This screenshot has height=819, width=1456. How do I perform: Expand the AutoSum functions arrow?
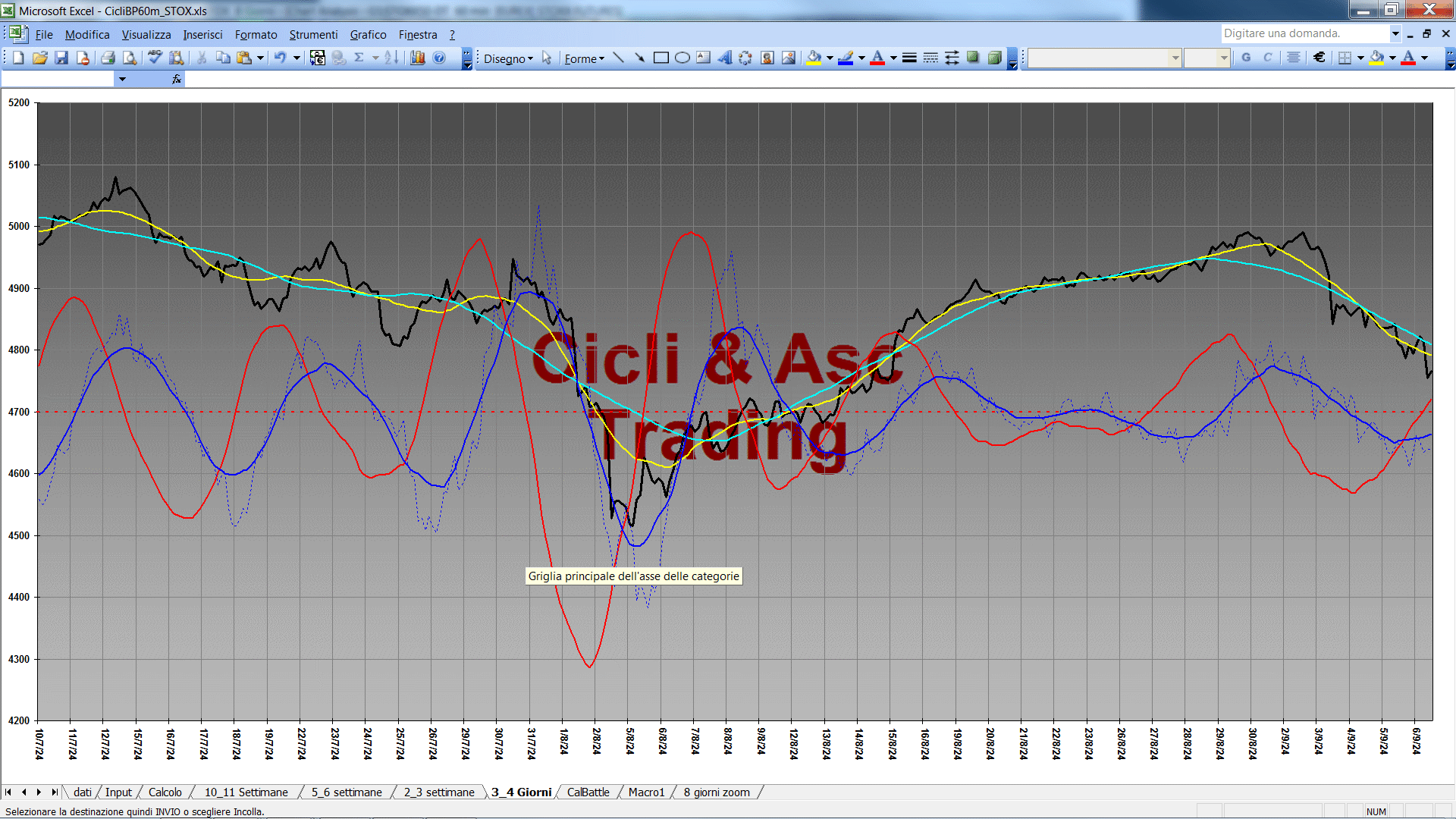click(375, 58)
